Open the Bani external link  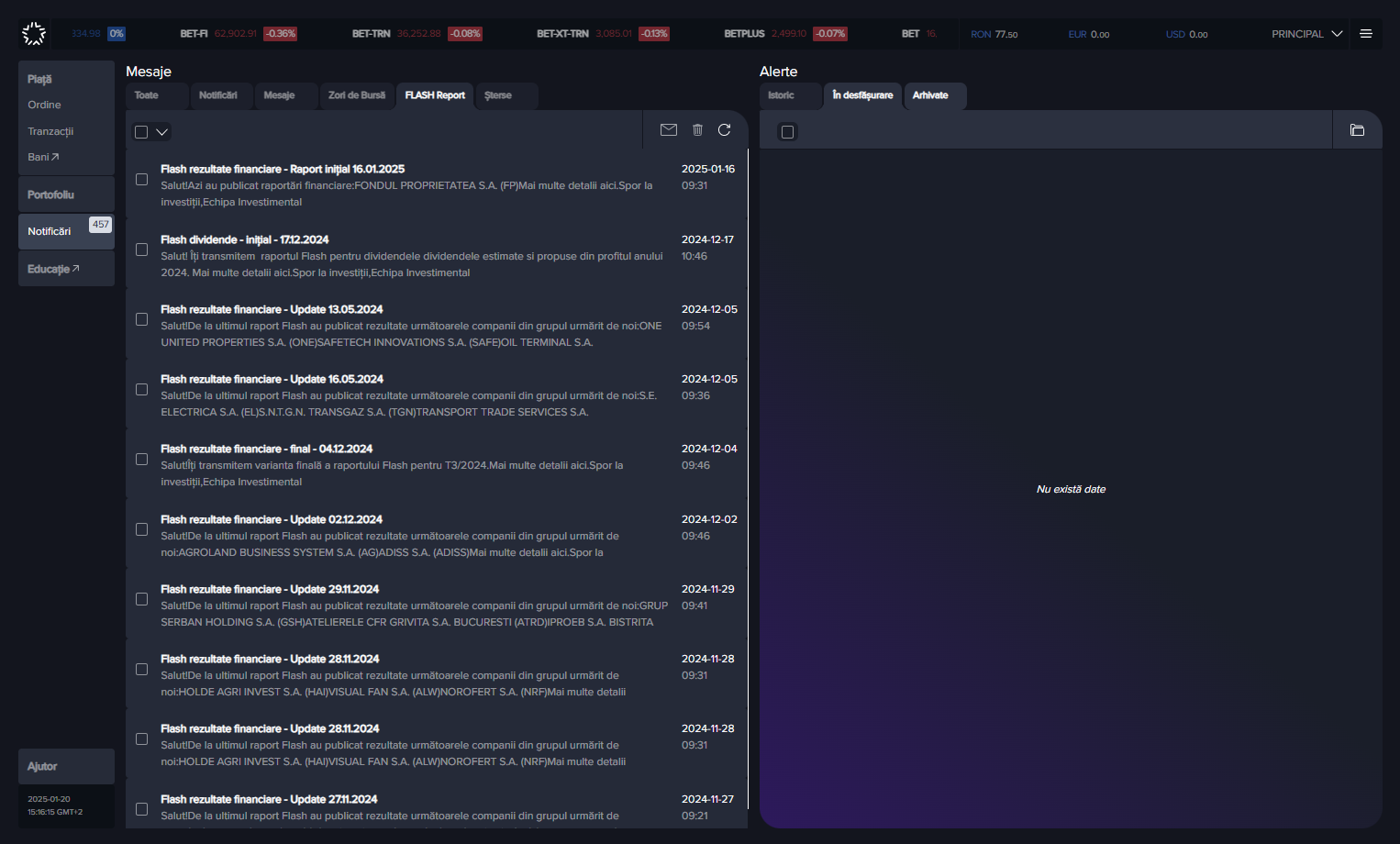click(x=43, y=157)
